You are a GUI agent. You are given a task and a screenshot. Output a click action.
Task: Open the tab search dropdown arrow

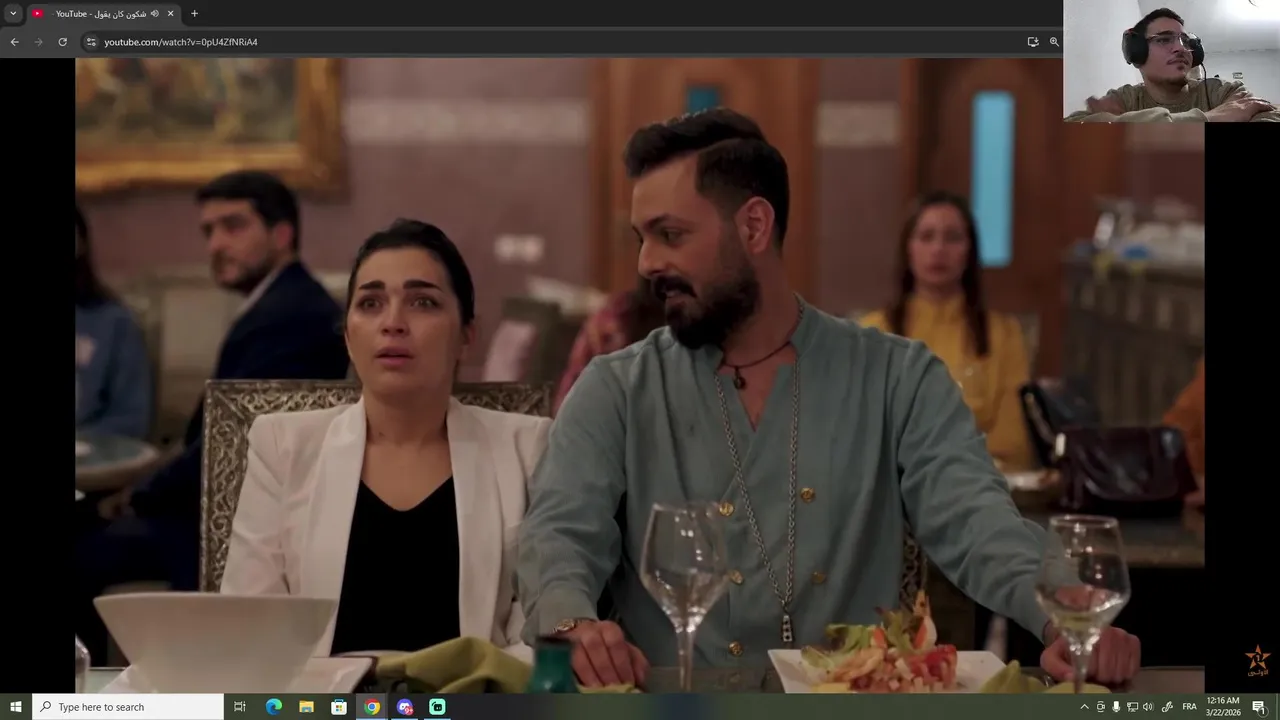tap(13, 14)
